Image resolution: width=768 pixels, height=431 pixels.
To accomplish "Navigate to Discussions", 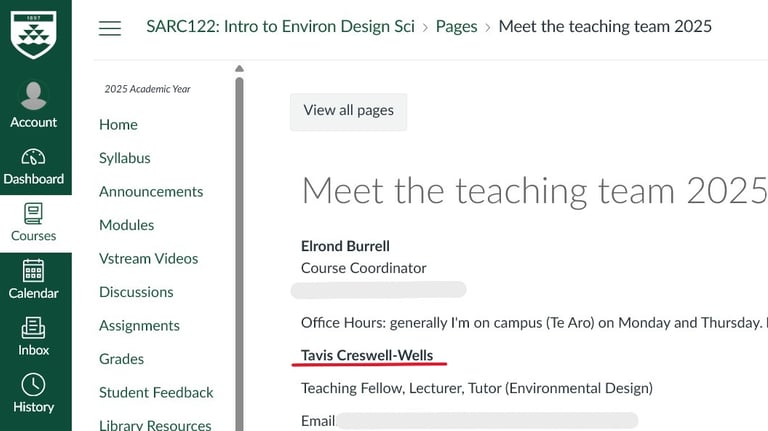I will click(x=136, y=292).
